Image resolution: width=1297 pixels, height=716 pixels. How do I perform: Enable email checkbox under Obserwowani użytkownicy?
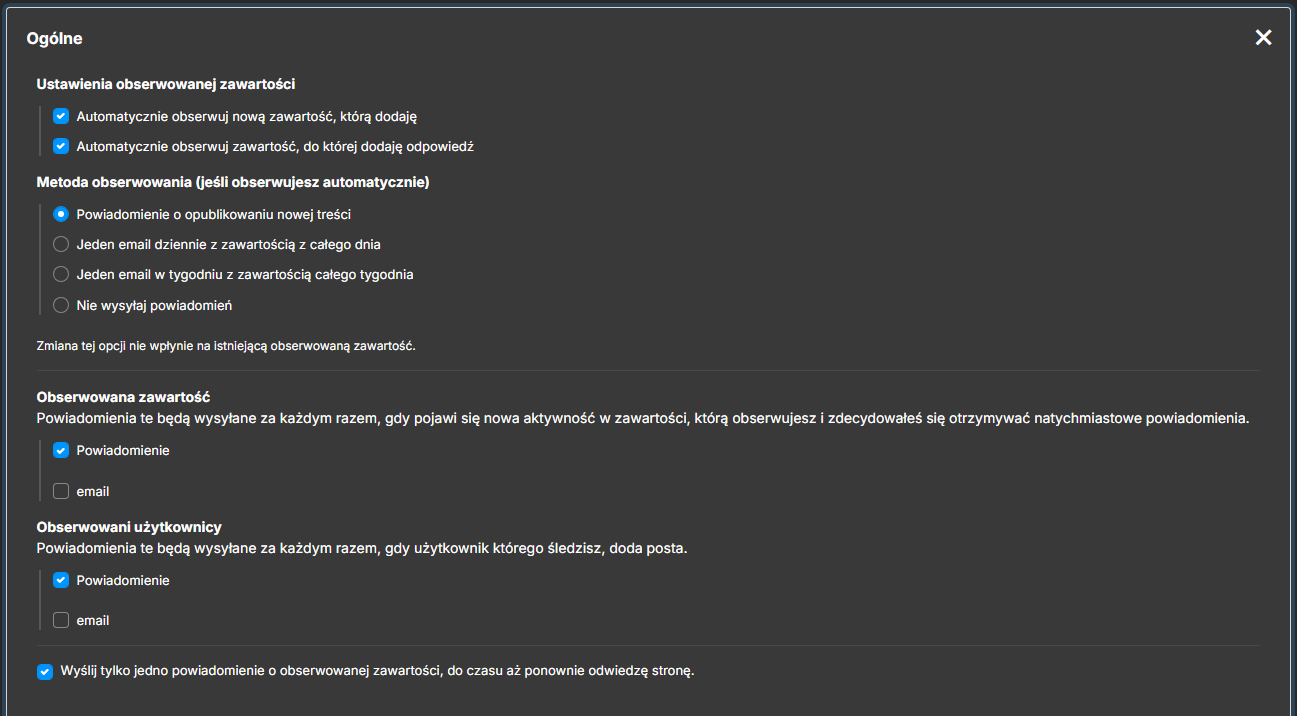coord(61,620)
